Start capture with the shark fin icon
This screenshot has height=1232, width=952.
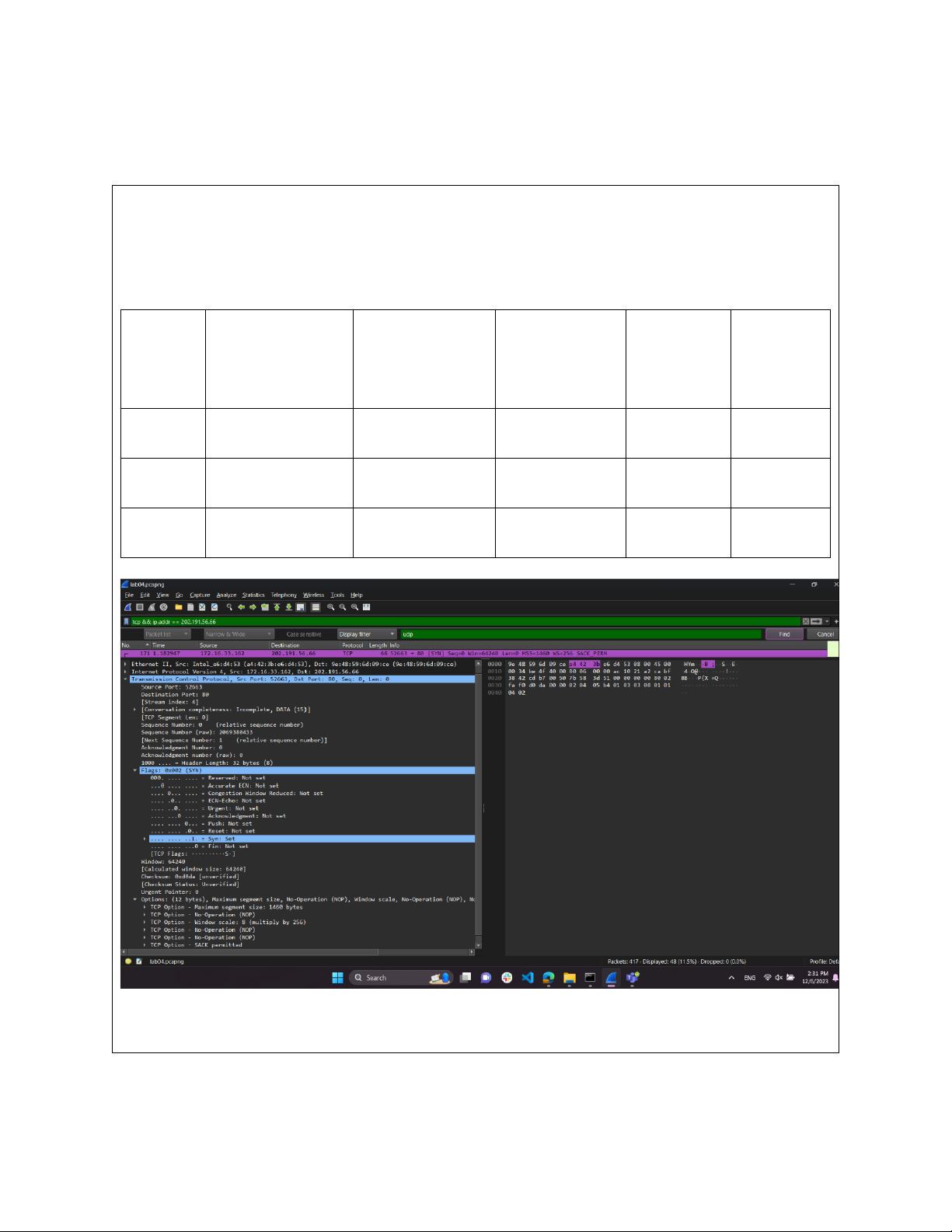(127, 607)
